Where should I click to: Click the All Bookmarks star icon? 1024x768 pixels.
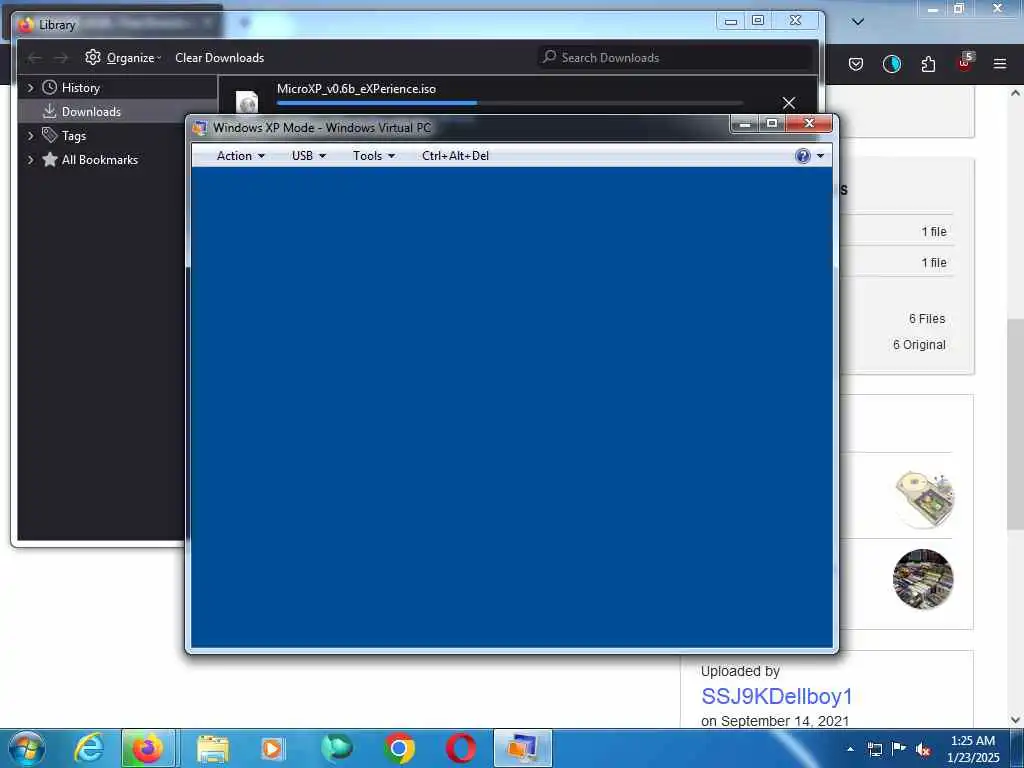(x=50, y=159)
